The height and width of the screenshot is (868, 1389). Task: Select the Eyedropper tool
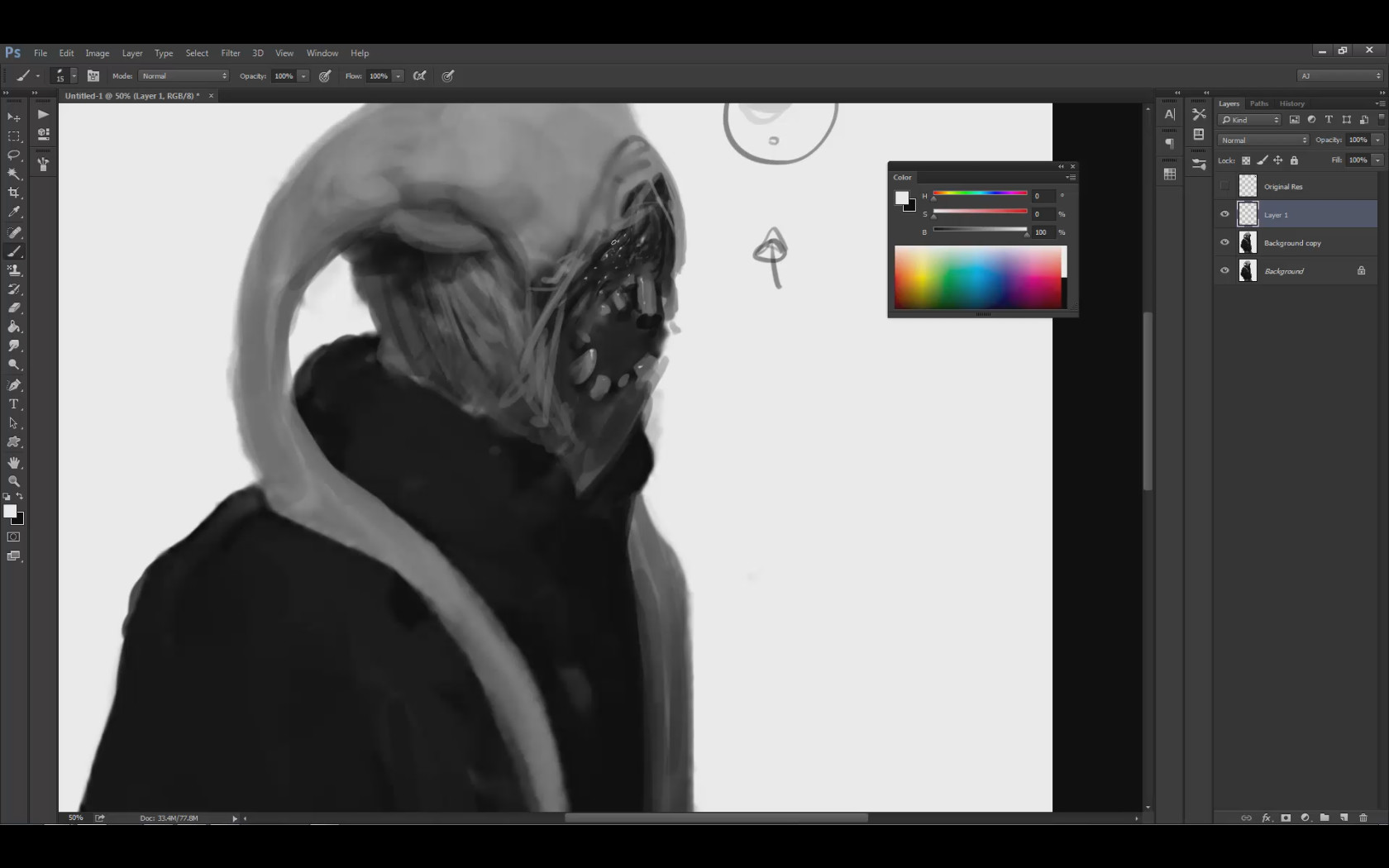[x=14, y=212]
